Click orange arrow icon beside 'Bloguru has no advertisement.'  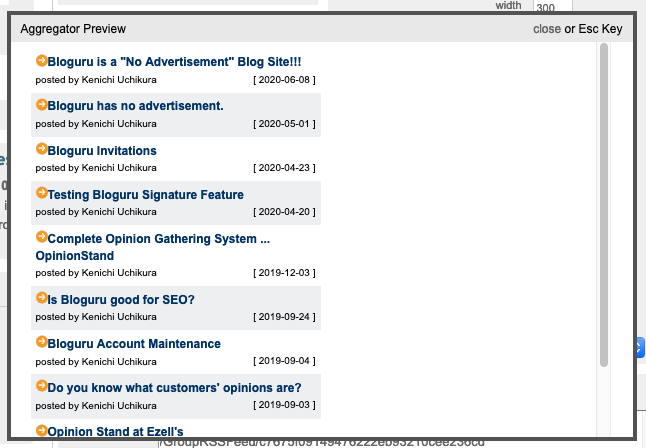42,105
